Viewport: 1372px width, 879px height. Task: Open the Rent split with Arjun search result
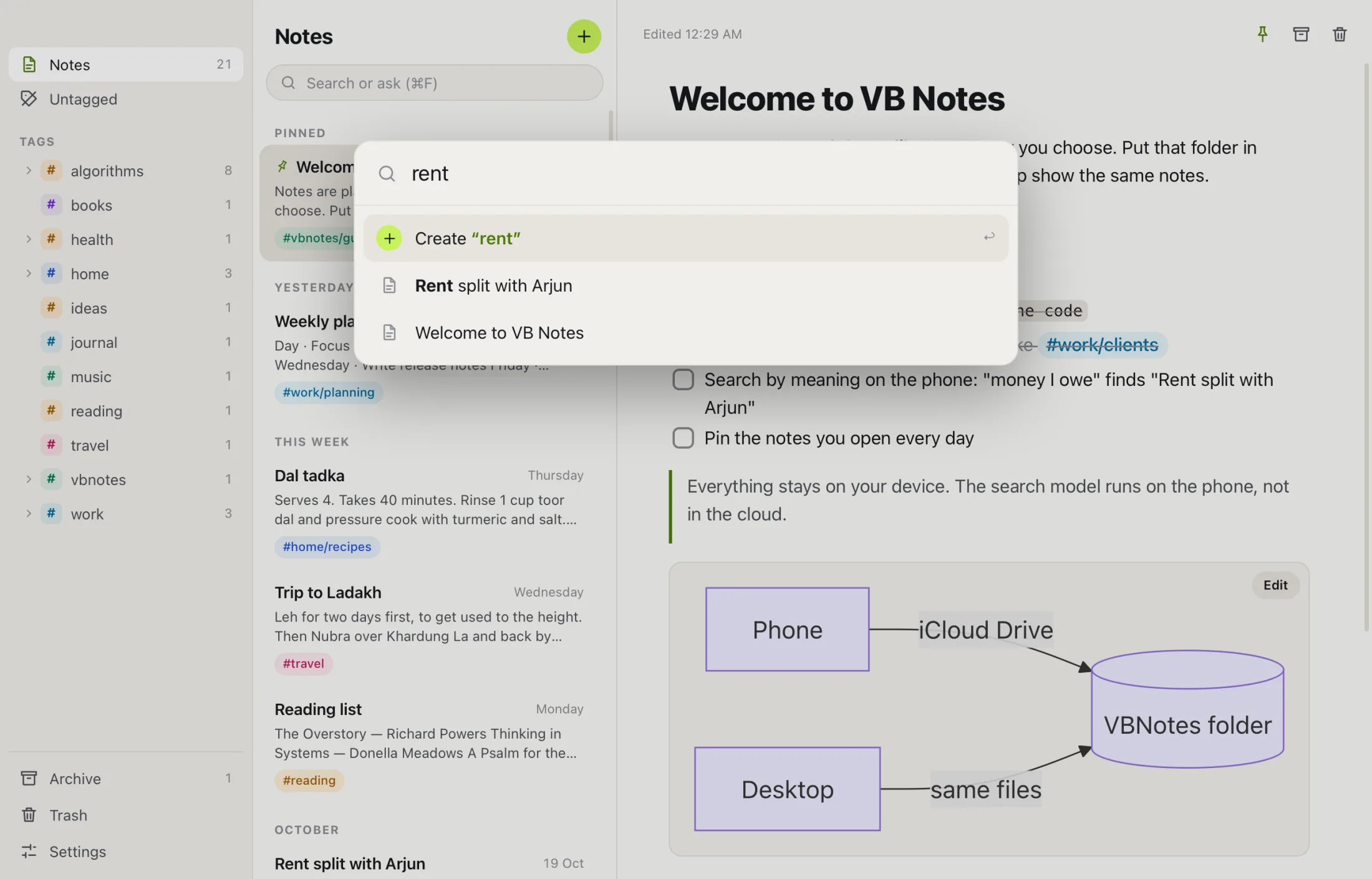[685, 286]
